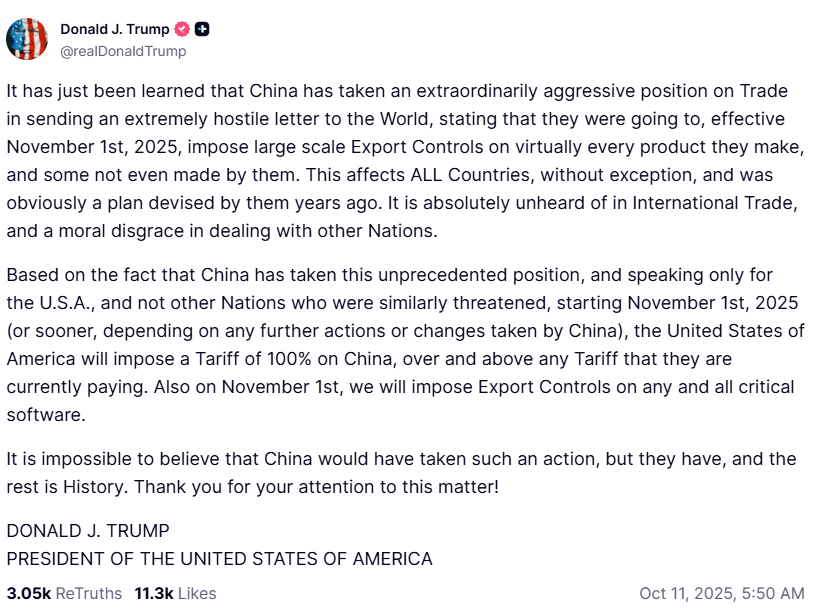This screenshot has height=612, width=816.
Task: Click the "DONALD J. TRUMP" signature line
Action: [88, 530]
